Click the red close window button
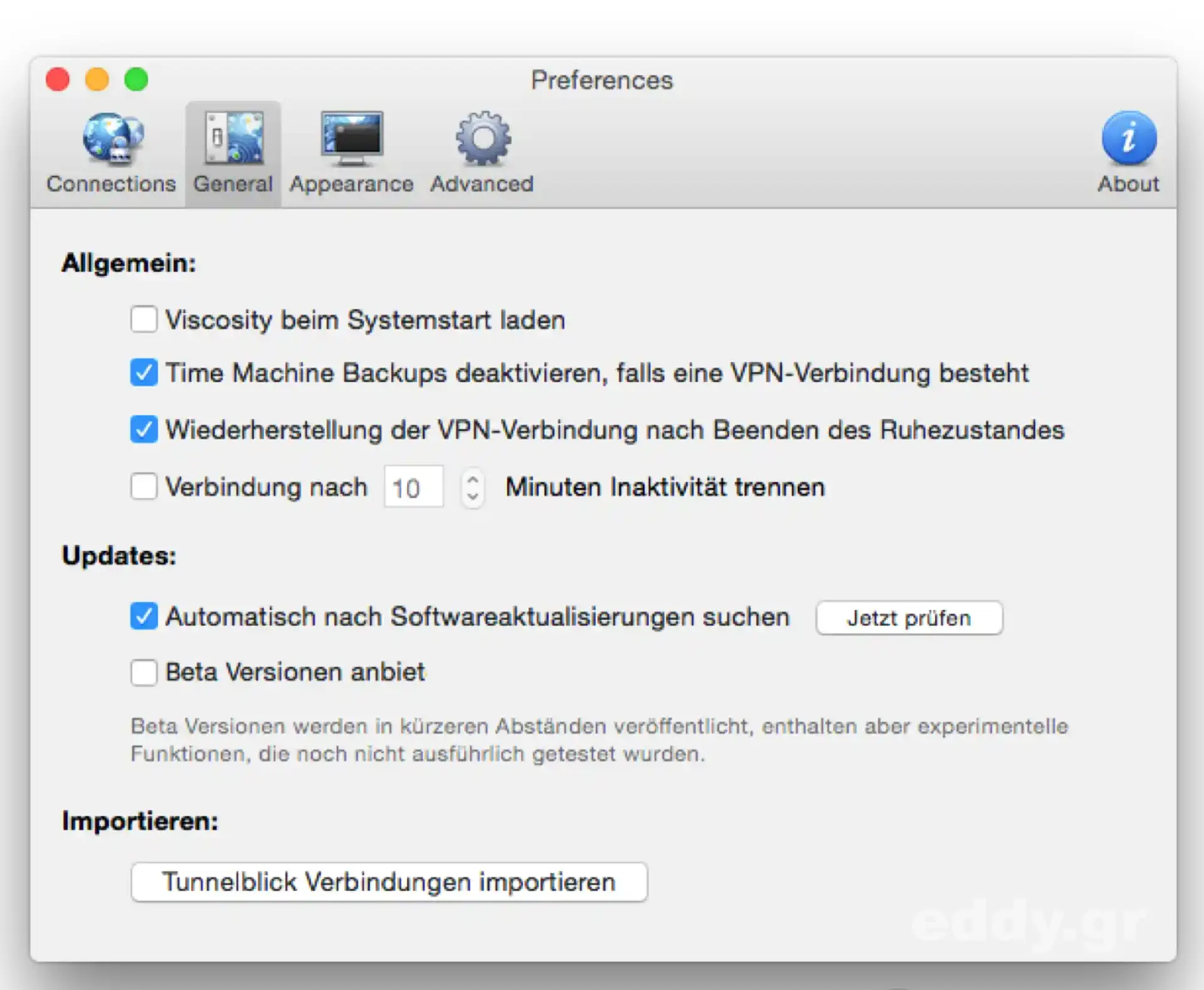Viewport: 1204px width, 990px height. click(x=58, y=80)
